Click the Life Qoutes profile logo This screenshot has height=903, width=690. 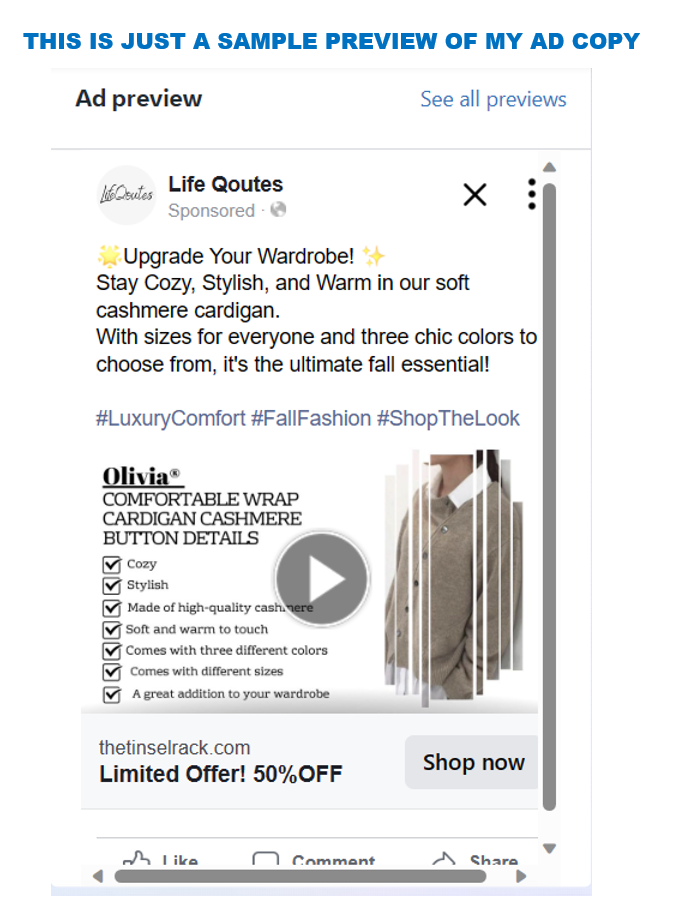(127, 195)
